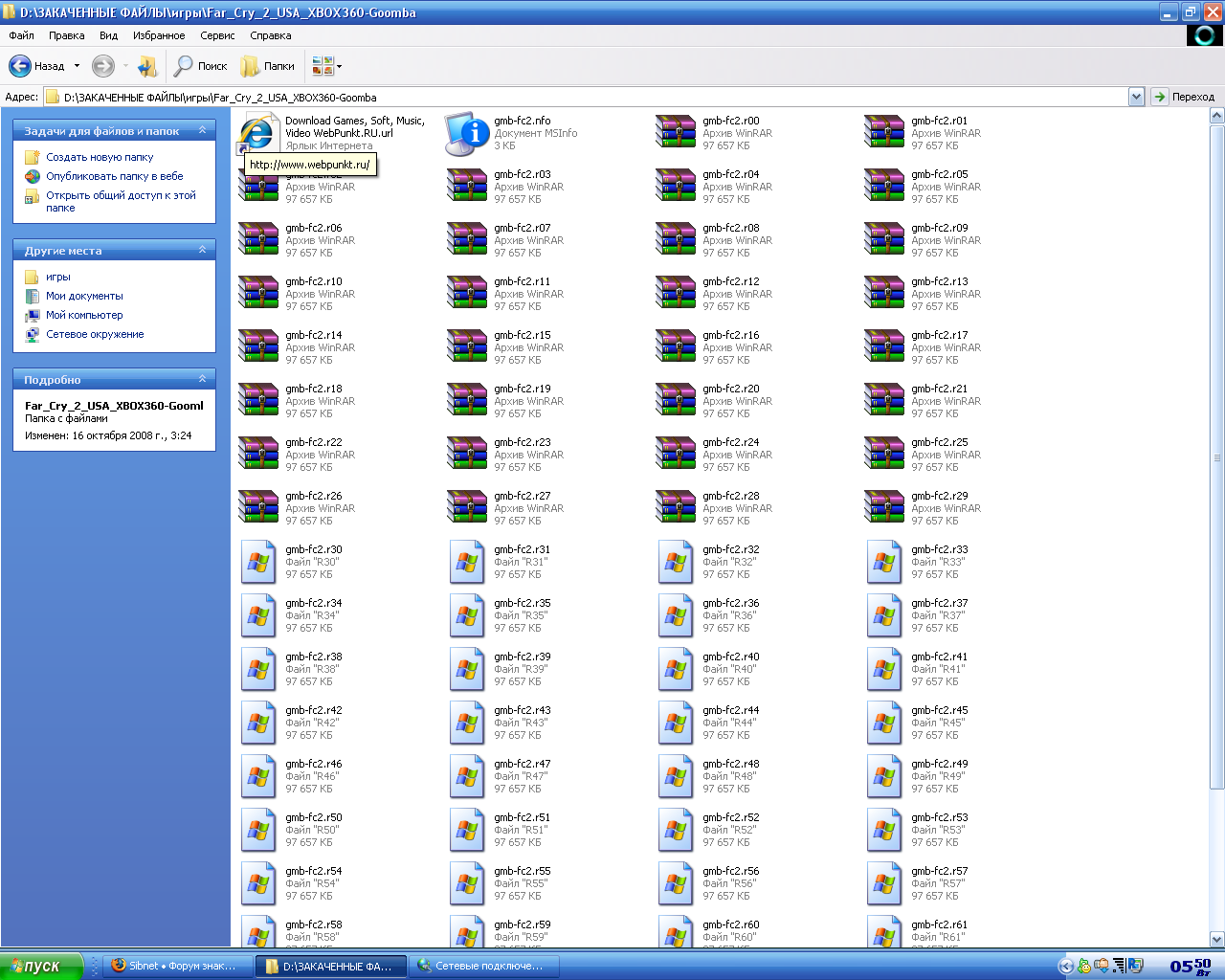Open Сетевое окружение link
The image size is (1225, 980).
95,334
